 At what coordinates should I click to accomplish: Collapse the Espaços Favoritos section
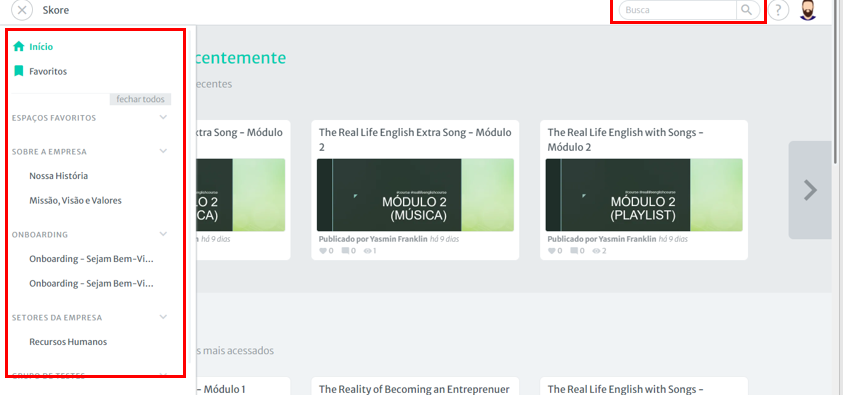pos(163,117)
